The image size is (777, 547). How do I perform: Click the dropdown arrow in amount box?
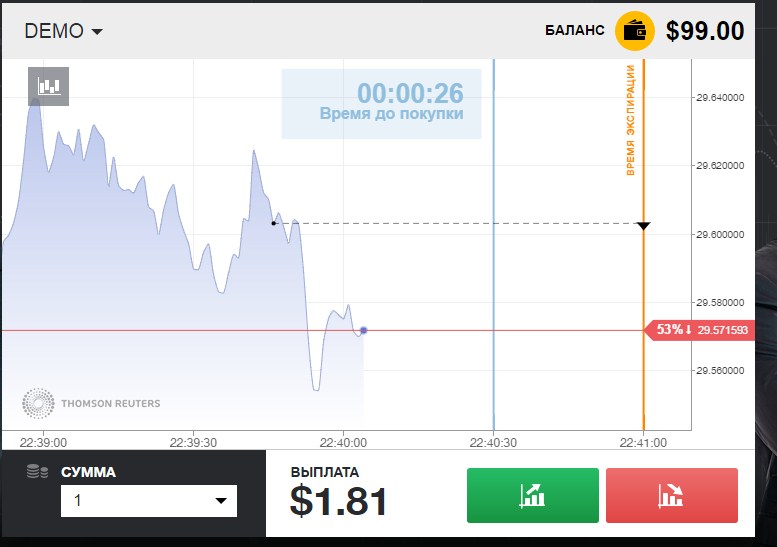[220, 501]
